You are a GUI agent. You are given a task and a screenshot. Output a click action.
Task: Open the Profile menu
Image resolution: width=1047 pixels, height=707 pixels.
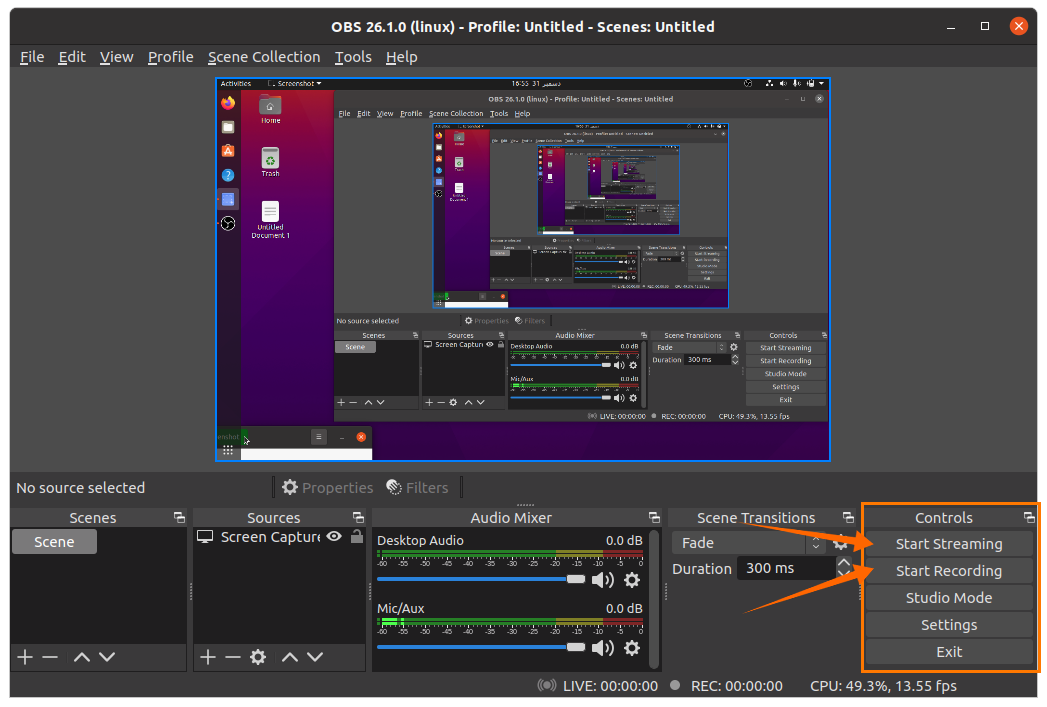[x=171, y=57]
